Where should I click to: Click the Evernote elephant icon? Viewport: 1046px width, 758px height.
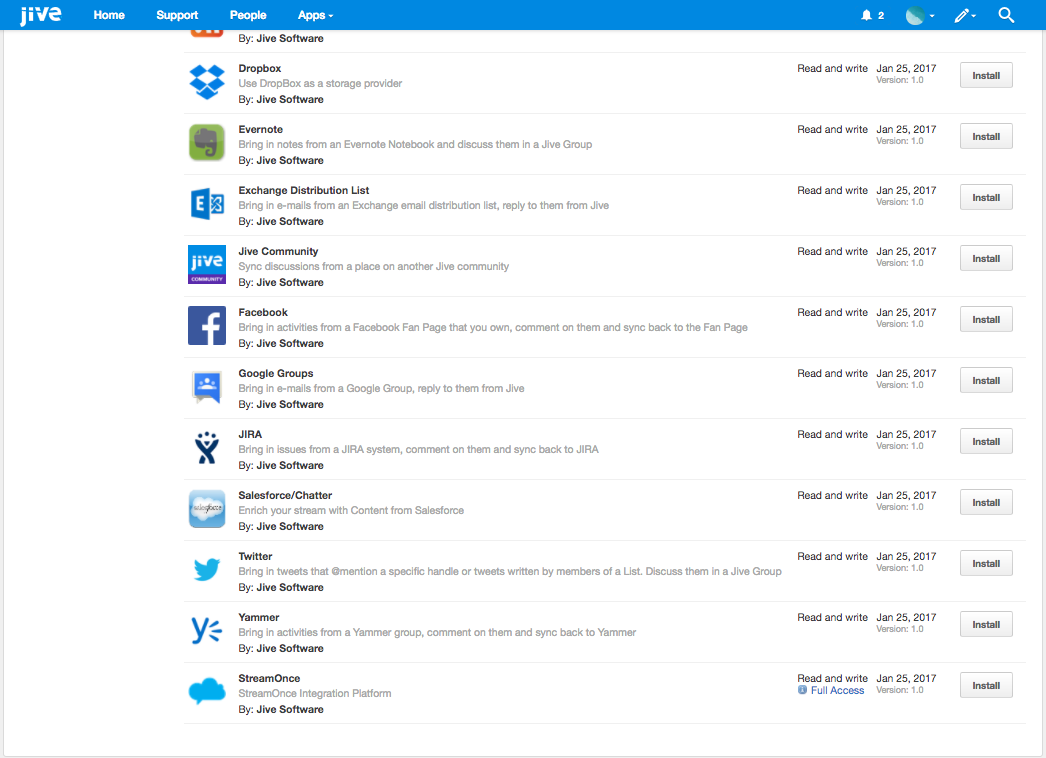click(207, 143)
